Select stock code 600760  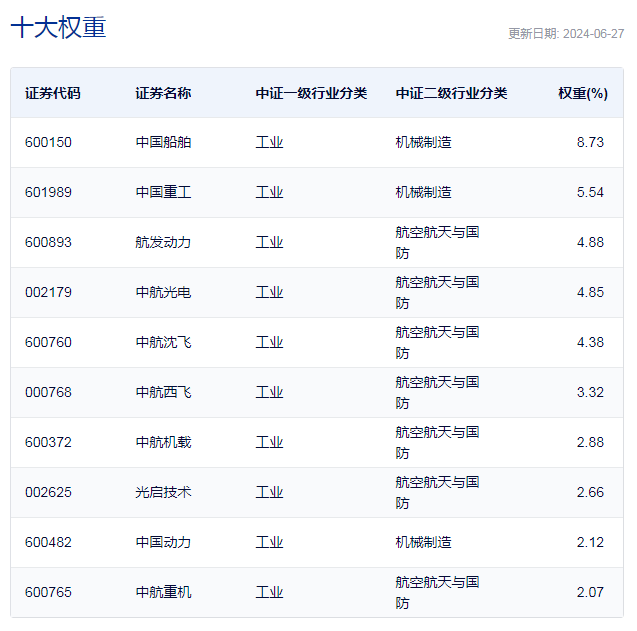pos(48,342)
